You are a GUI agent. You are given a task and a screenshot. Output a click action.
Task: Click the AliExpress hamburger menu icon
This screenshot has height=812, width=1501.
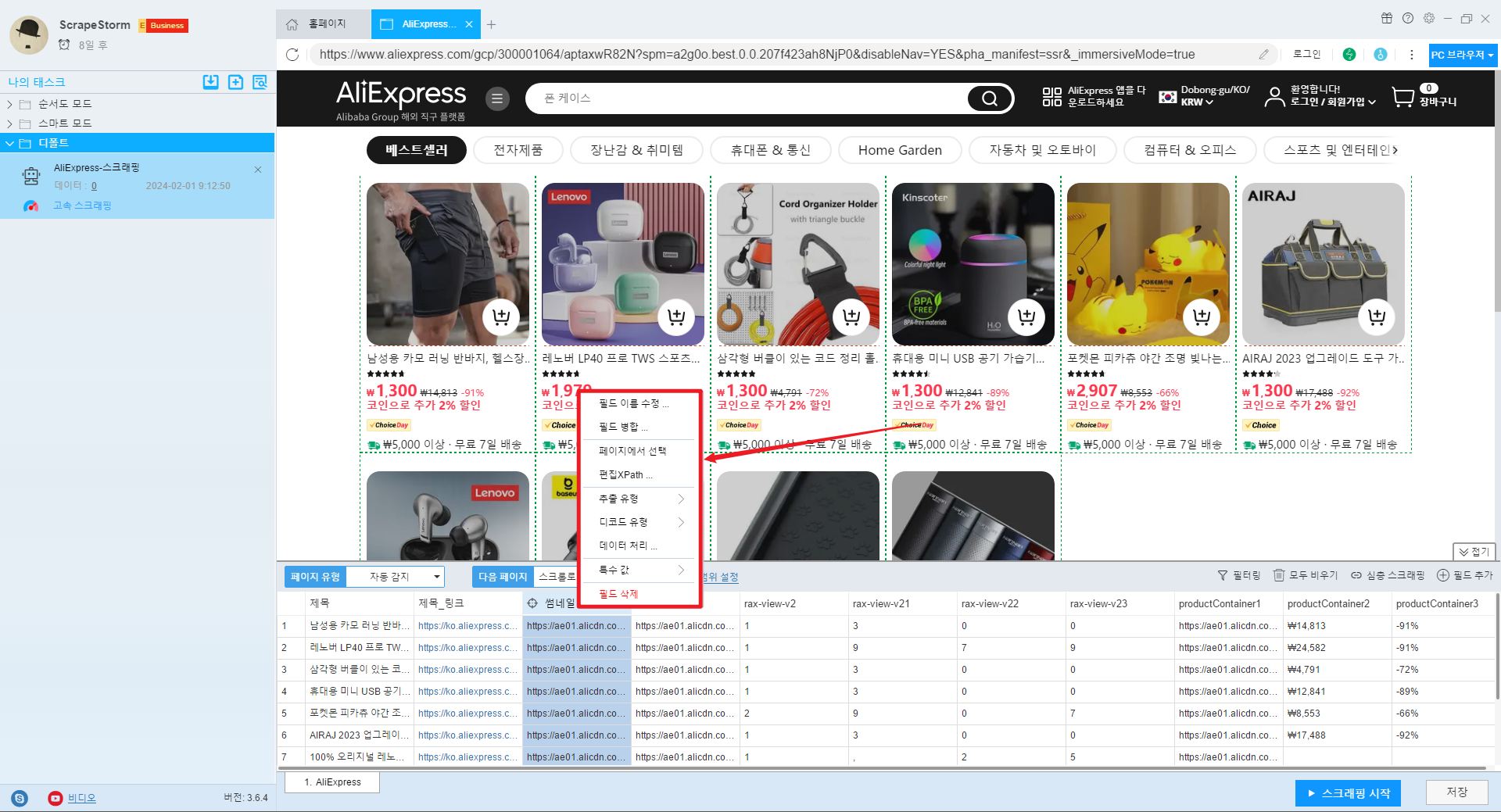tap(497, 98)
